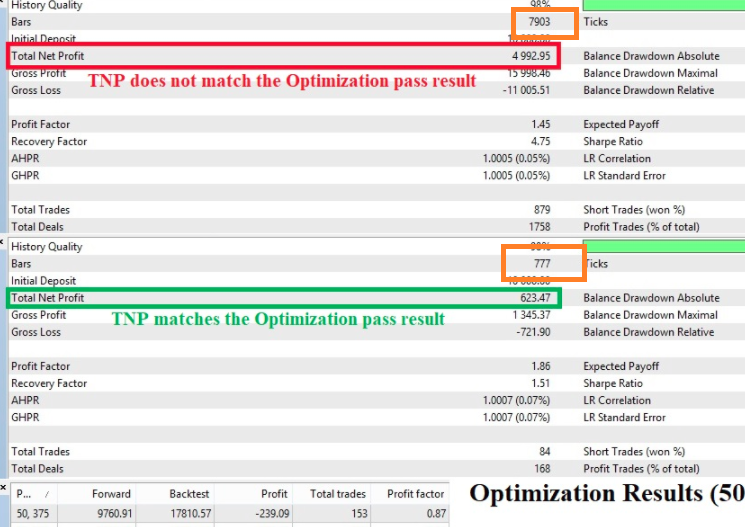
Task: Click the GHPR value 1.0005 (0.05%)
Action: 516,176
